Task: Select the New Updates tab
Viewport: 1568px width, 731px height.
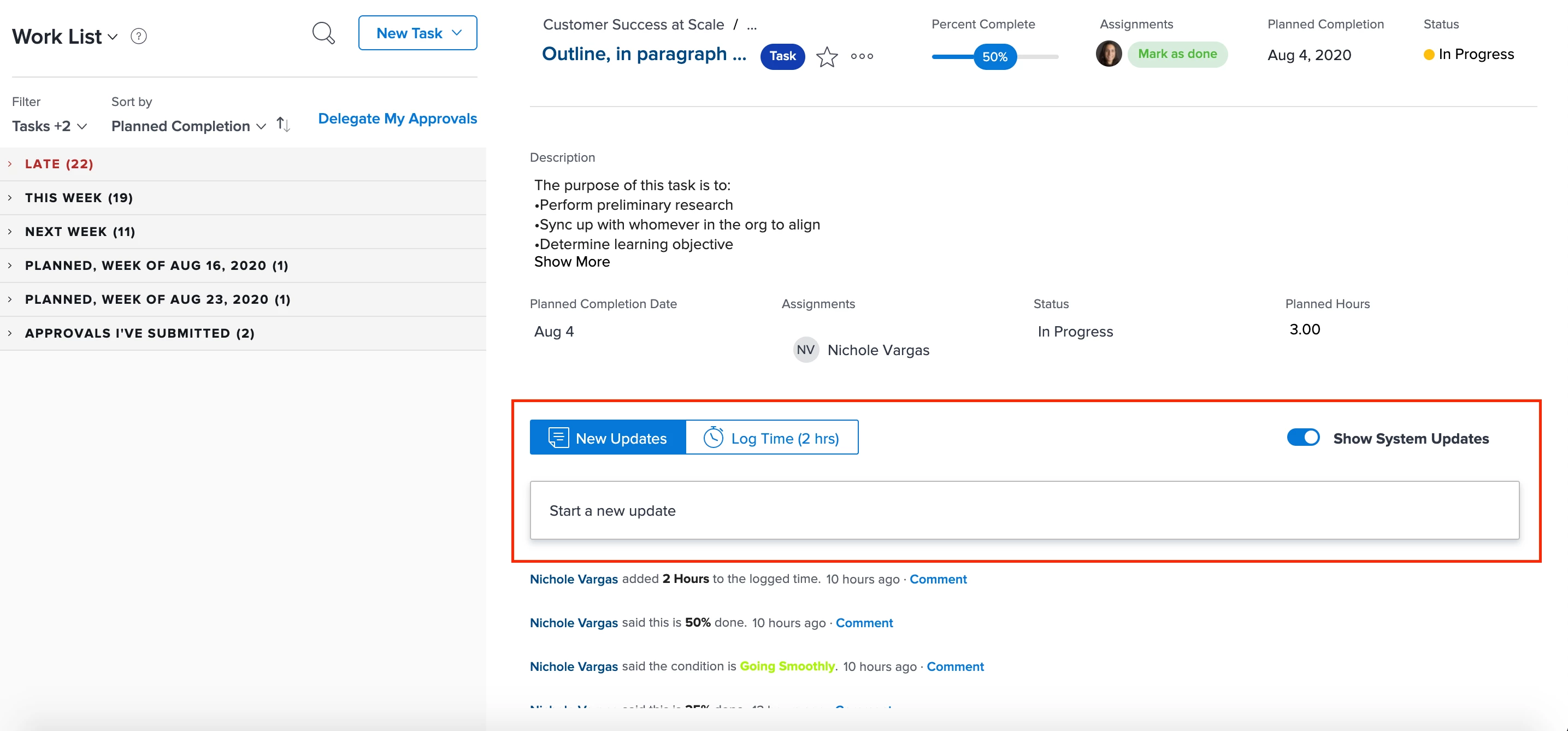Action: click(608, 438)
